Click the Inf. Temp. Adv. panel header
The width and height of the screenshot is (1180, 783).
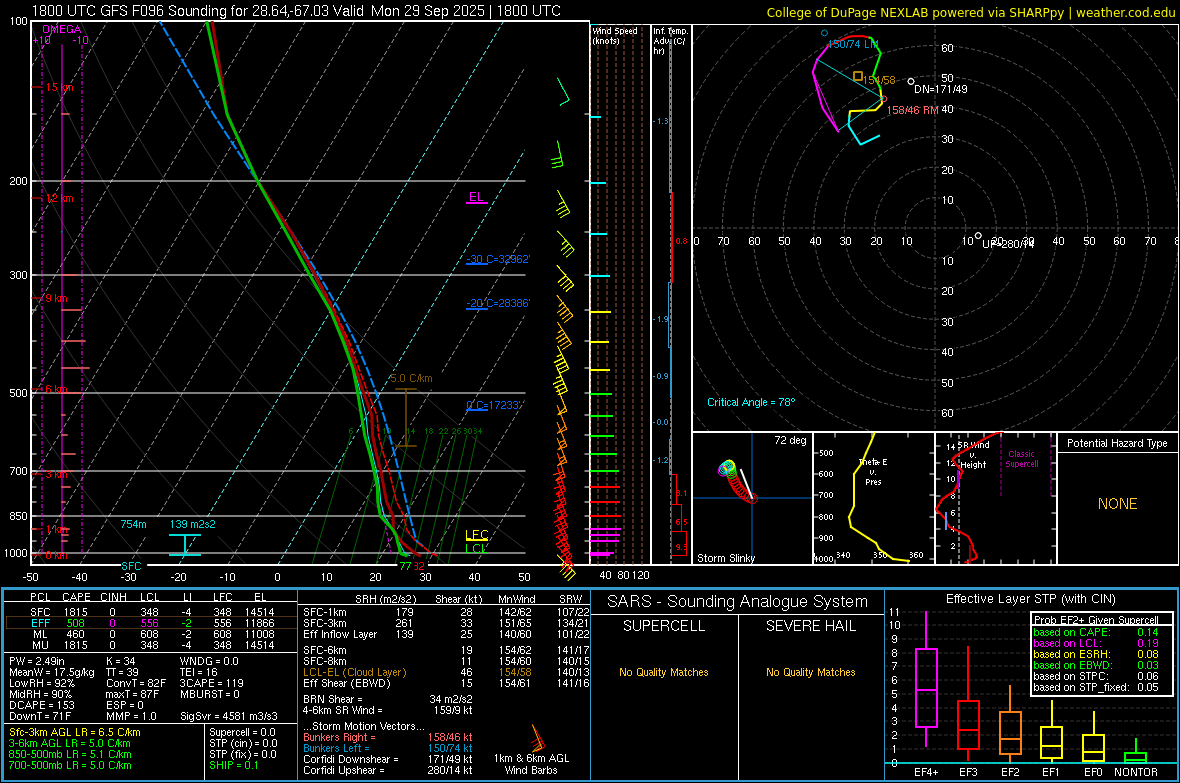tap(669, 41)
